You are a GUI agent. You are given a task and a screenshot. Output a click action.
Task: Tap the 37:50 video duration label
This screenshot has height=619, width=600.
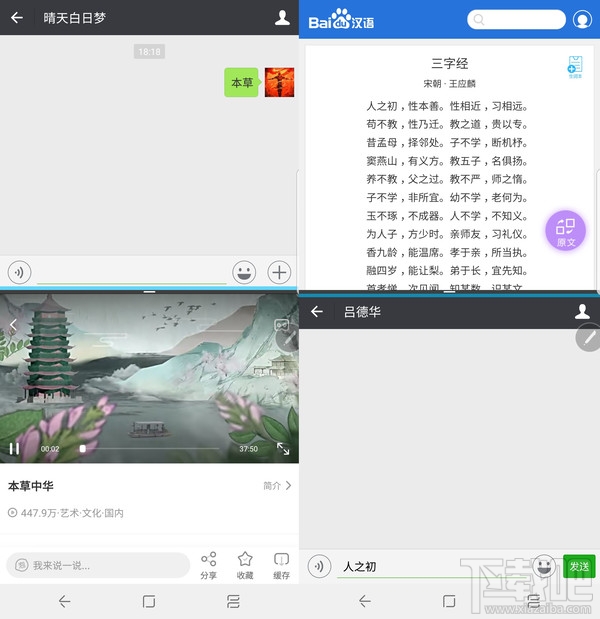pos(248,449)
